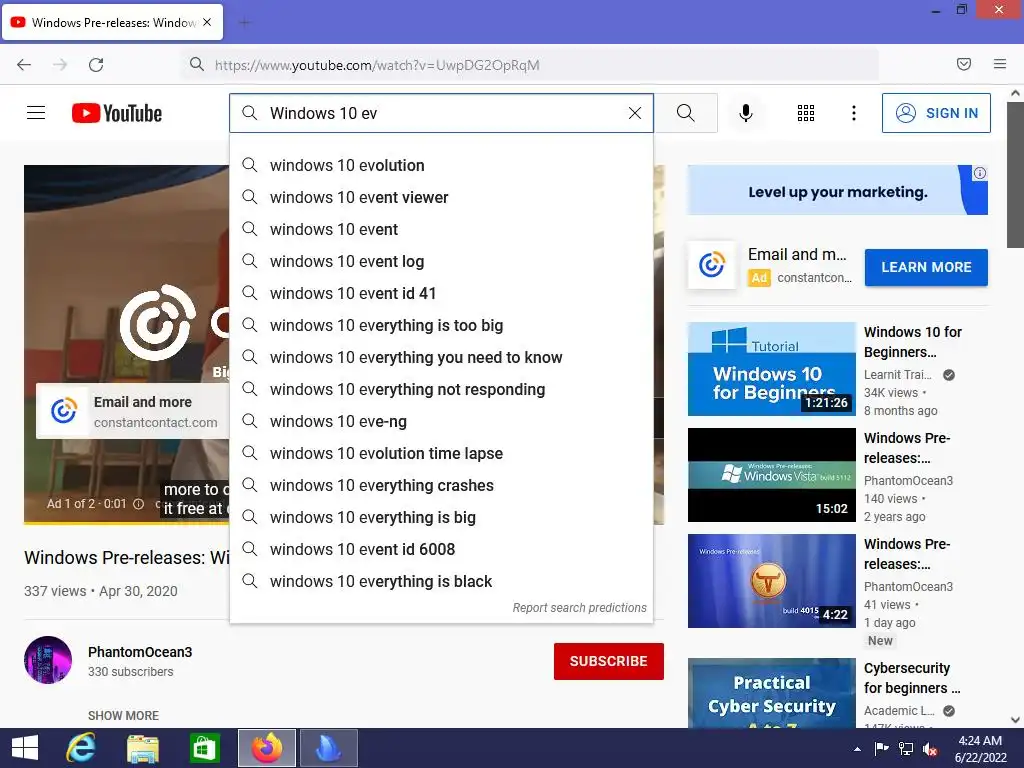
Task: Choose 'windows 10 everything is too big'
Action: tap(441, 325)
